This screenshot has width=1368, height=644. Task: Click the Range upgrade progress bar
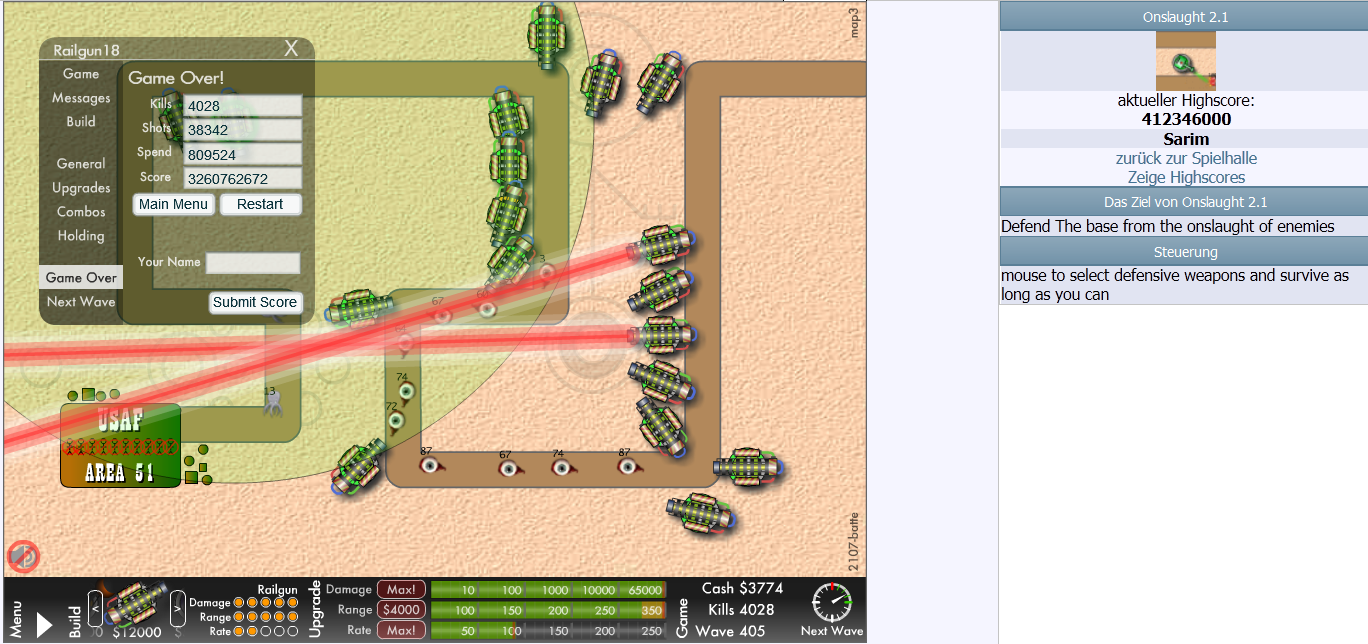(x=547, y=610)
